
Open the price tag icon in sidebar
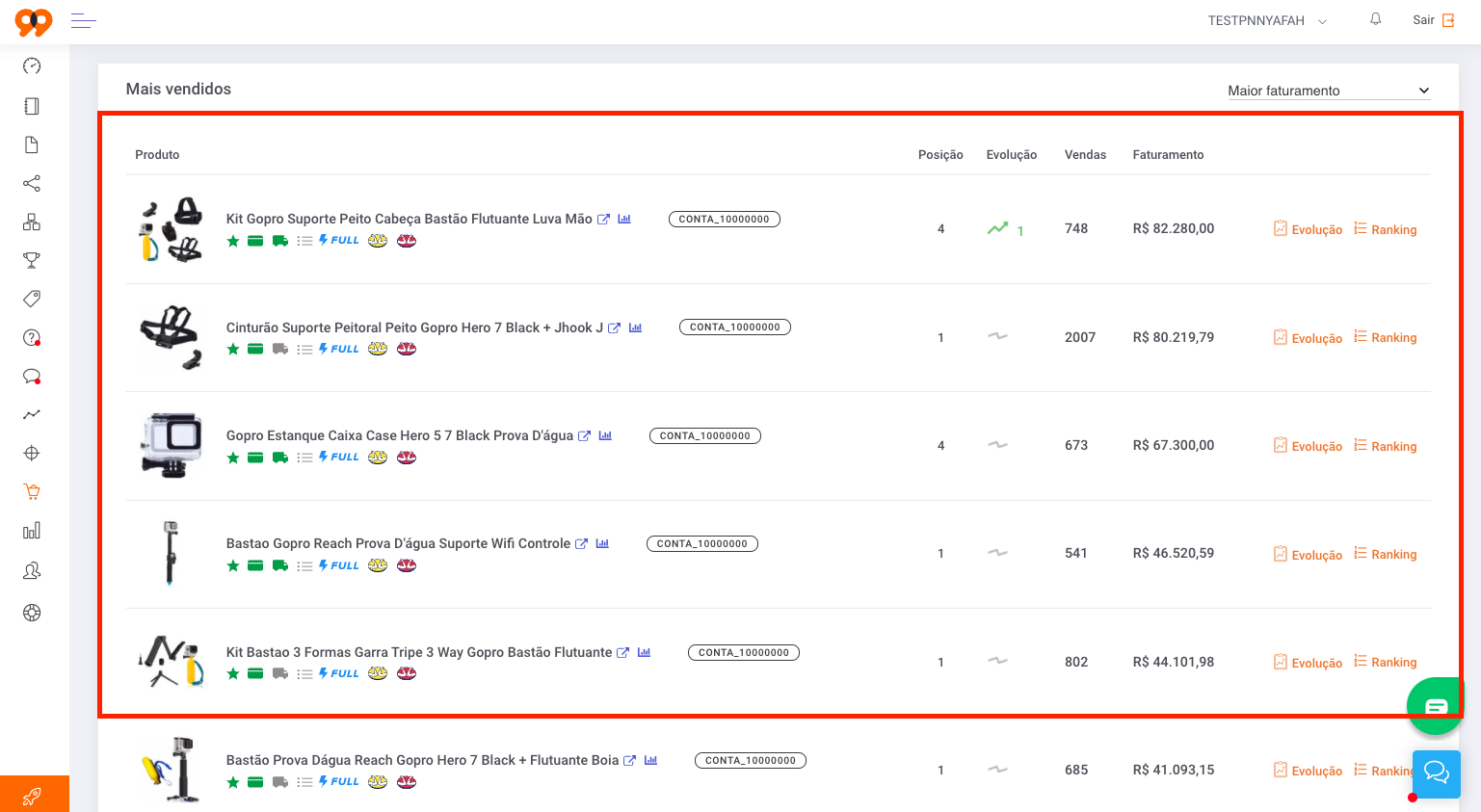32,299
